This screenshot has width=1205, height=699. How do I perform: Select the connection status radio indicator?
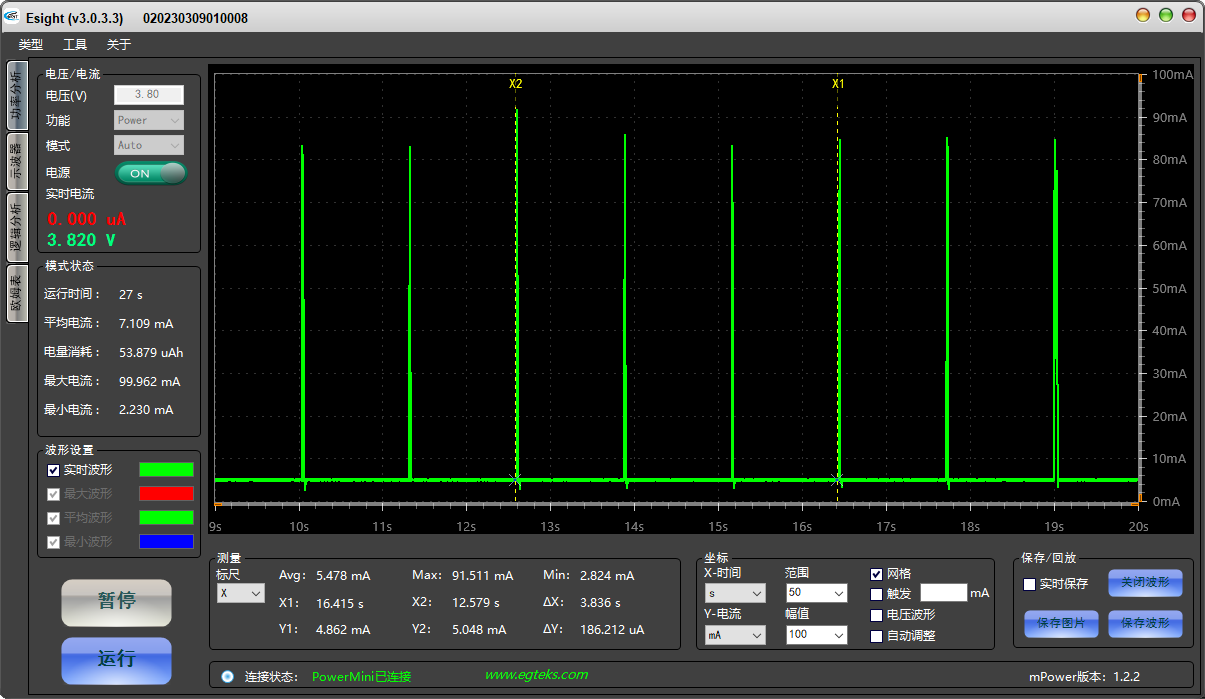click(227, 676)
